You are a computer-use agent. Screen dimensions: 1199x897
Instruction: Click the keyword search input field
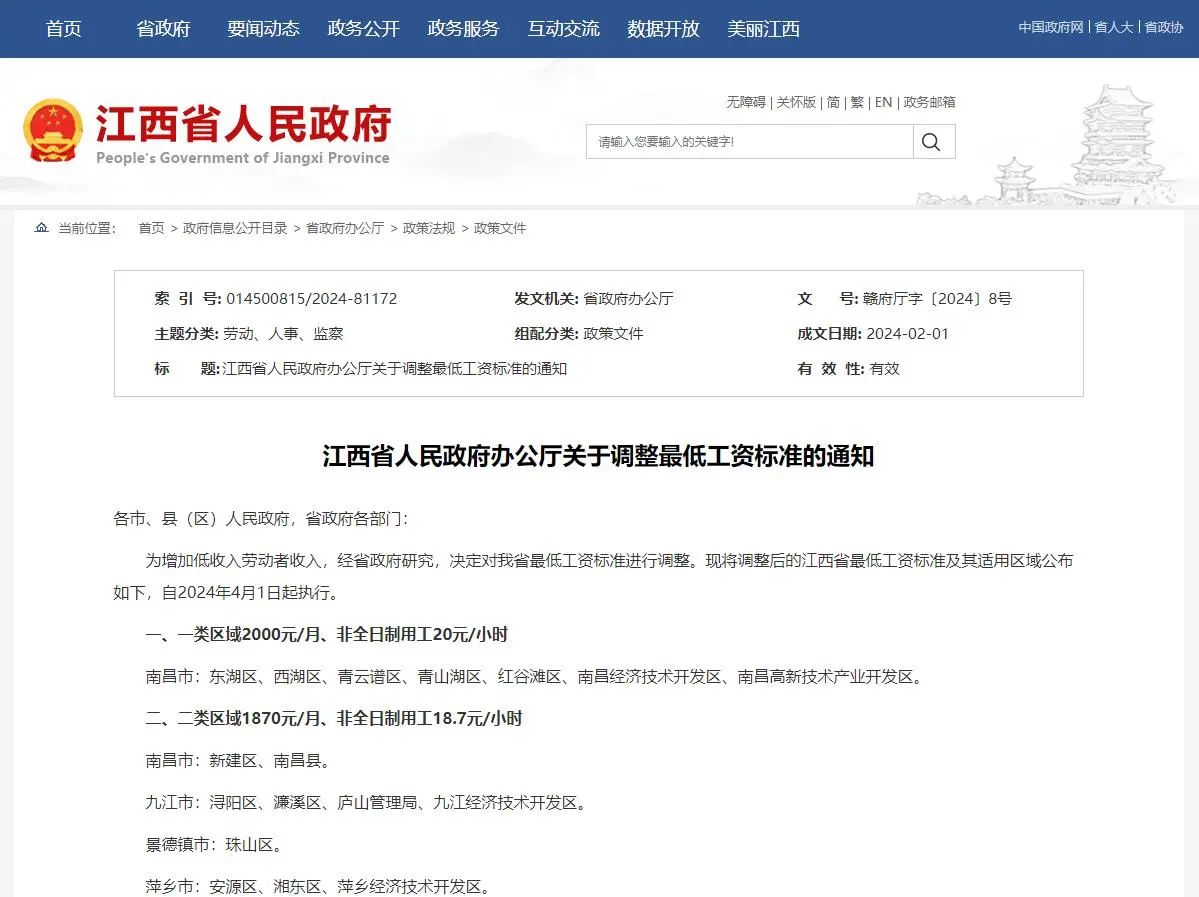click(x=749, y=142)
